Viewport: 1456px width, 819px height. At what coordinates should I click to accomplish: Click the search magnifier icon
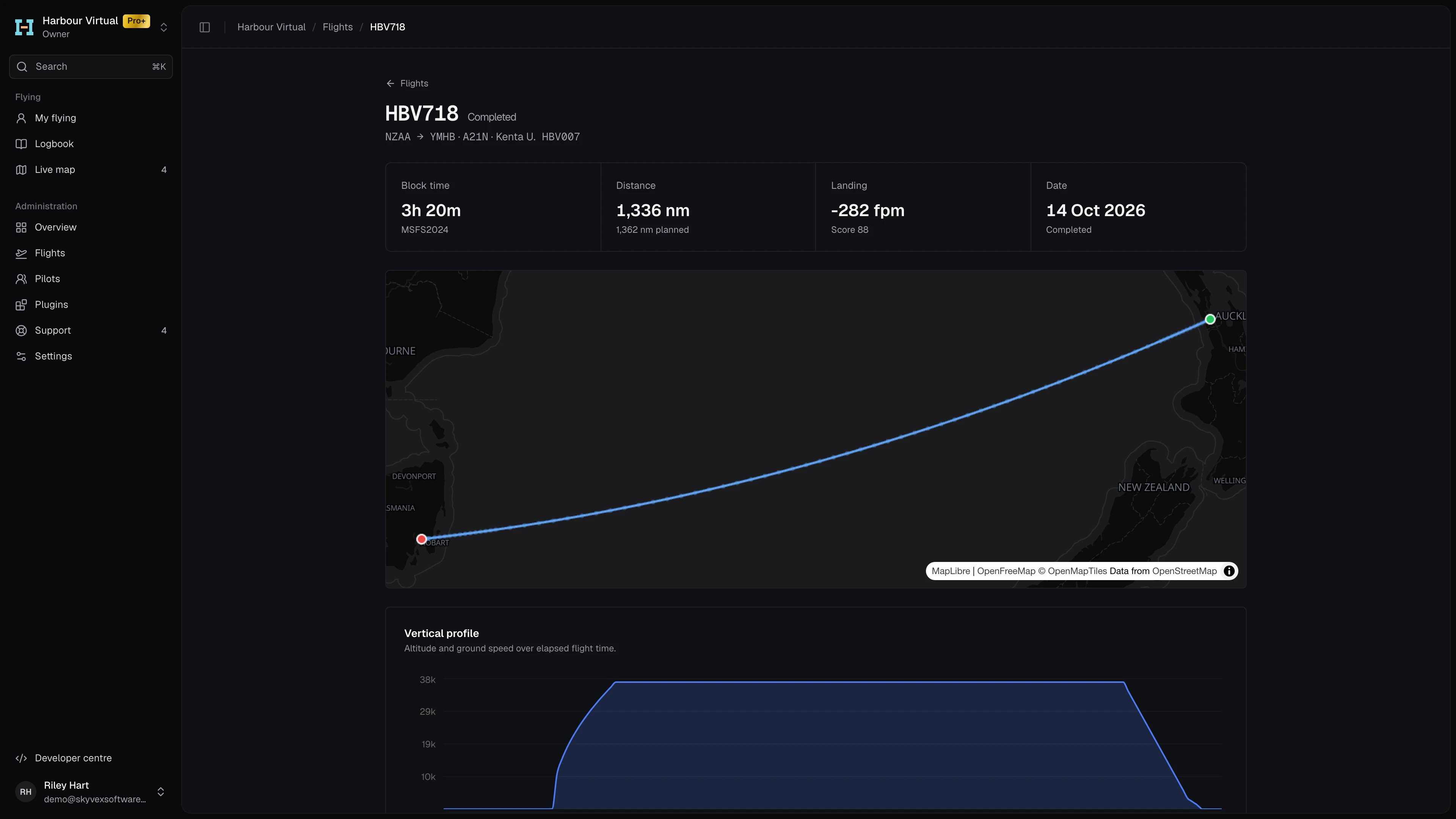[22, 67]
